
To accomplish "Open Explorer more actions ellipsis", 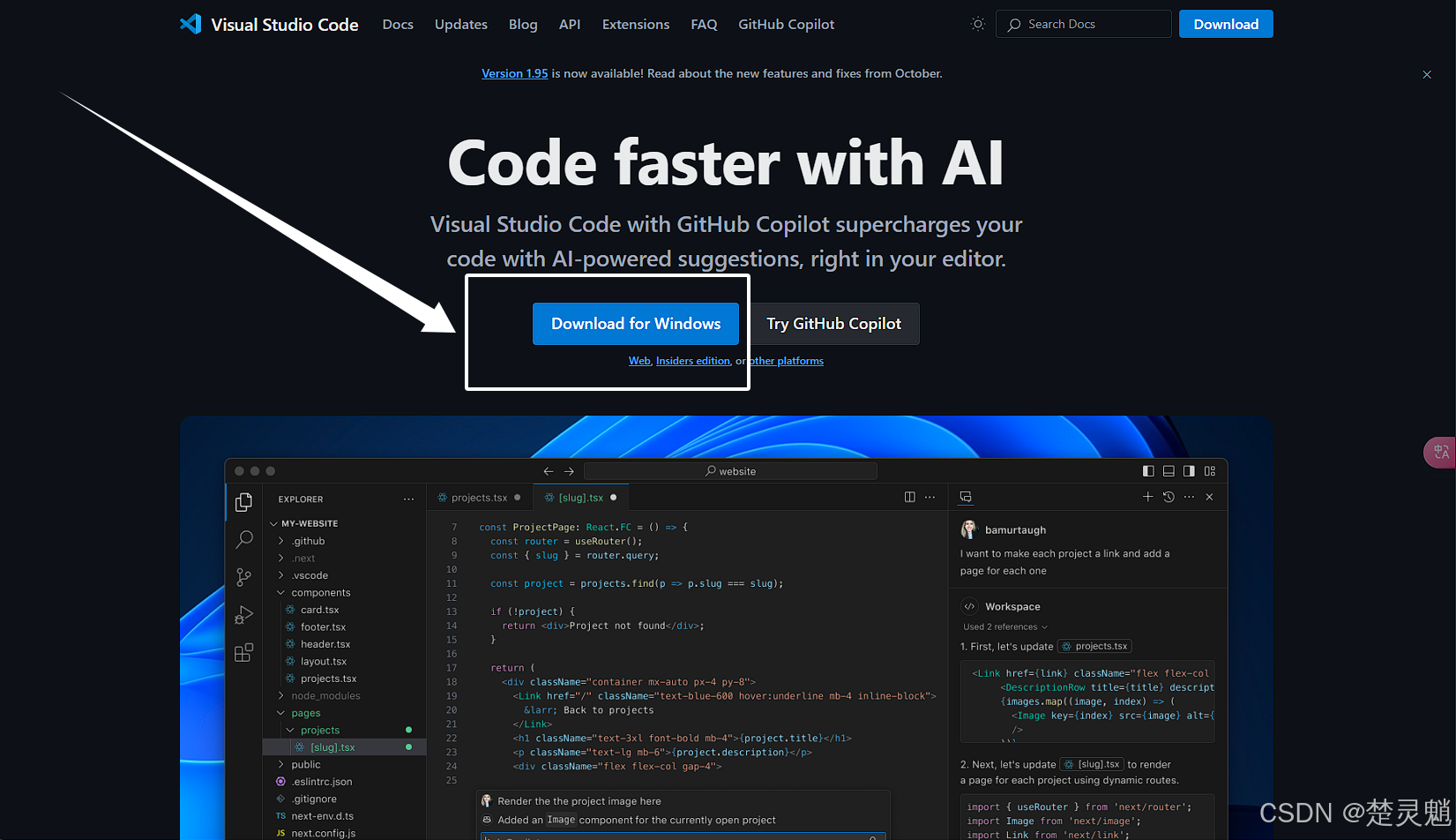I will 408,499.
